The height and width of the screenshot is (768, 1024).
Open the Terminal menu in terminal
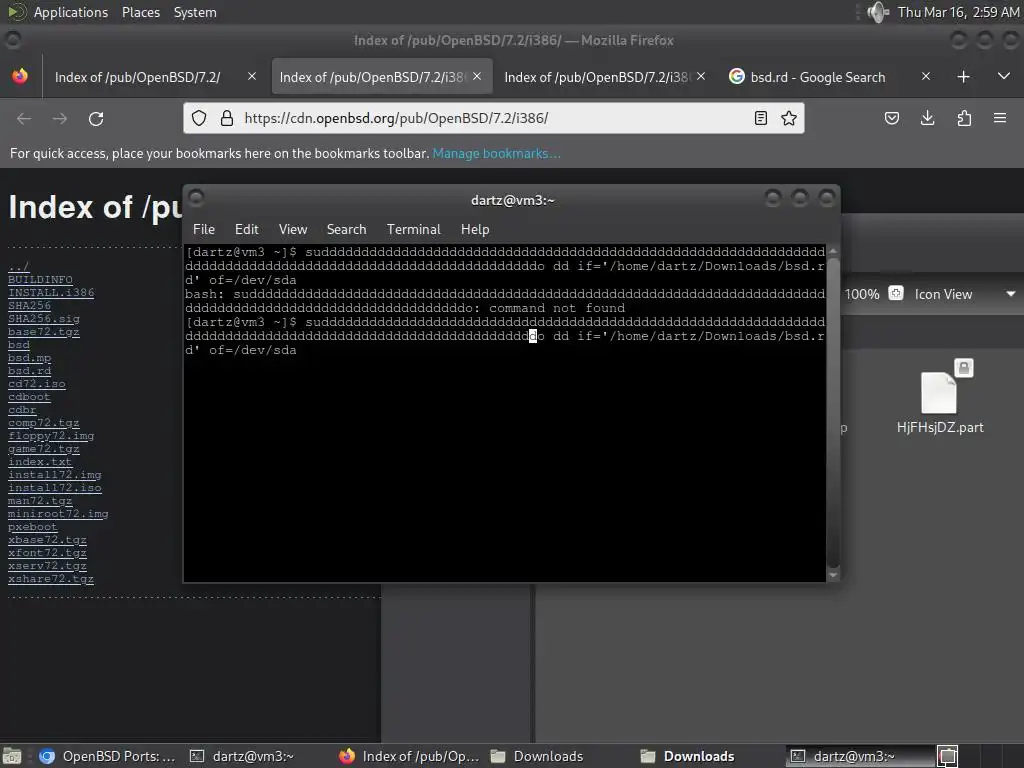coord(413,229)
